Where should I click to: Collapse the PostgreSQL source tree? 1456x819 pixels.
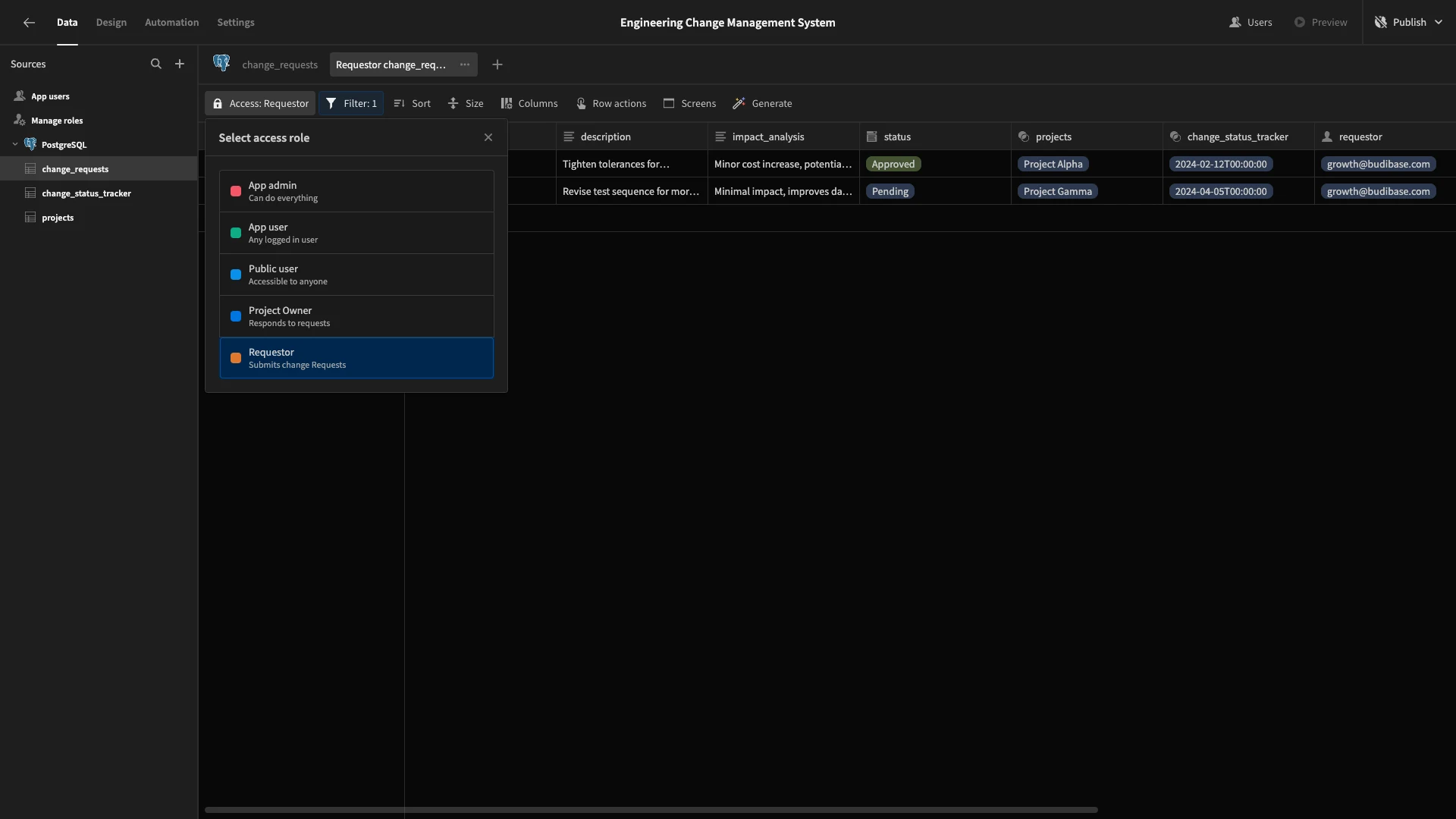tap(15, 144)
